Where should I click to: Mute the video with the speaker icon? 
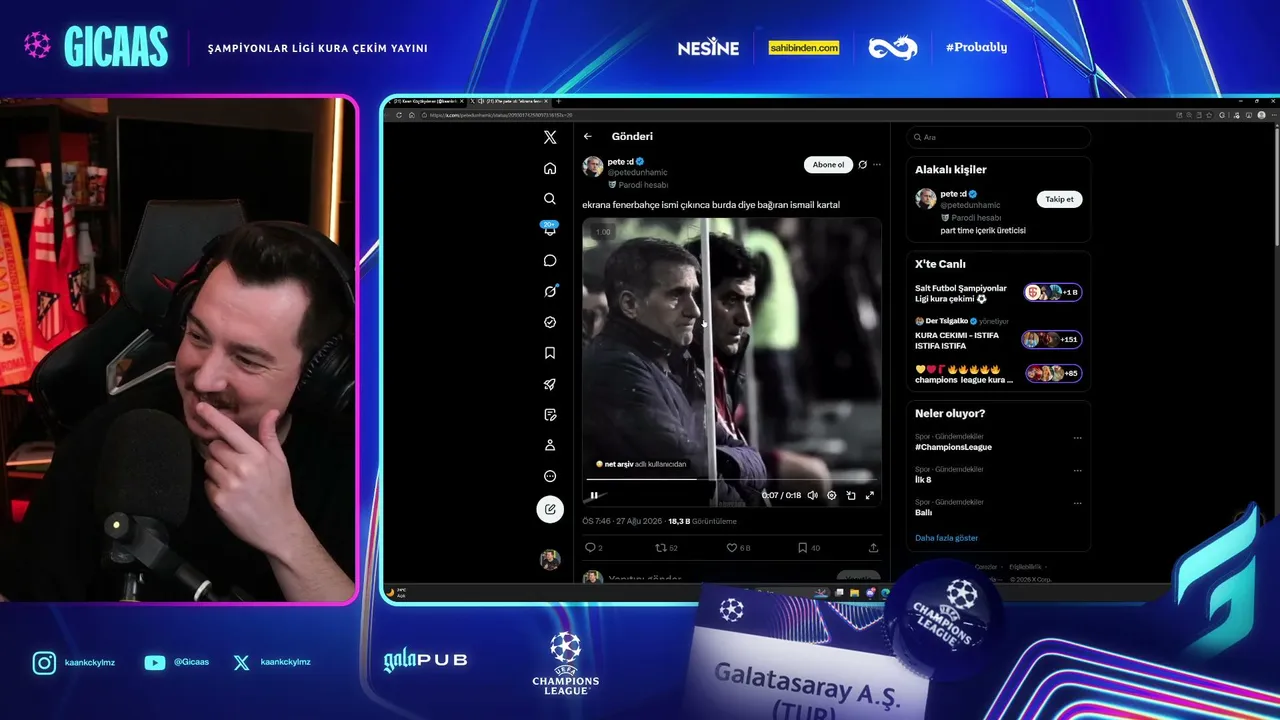812,495
